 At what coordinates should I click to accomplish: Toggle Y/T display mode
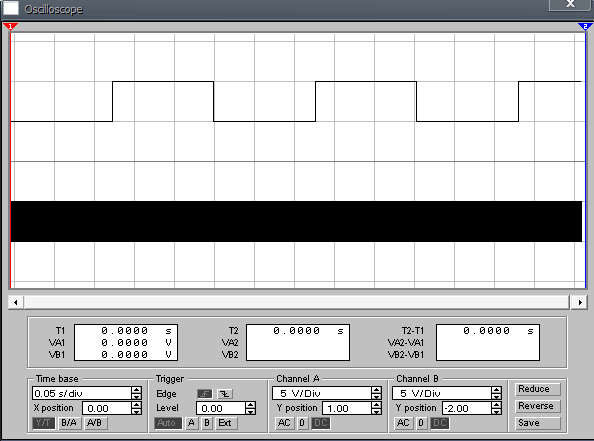[44, 423]
